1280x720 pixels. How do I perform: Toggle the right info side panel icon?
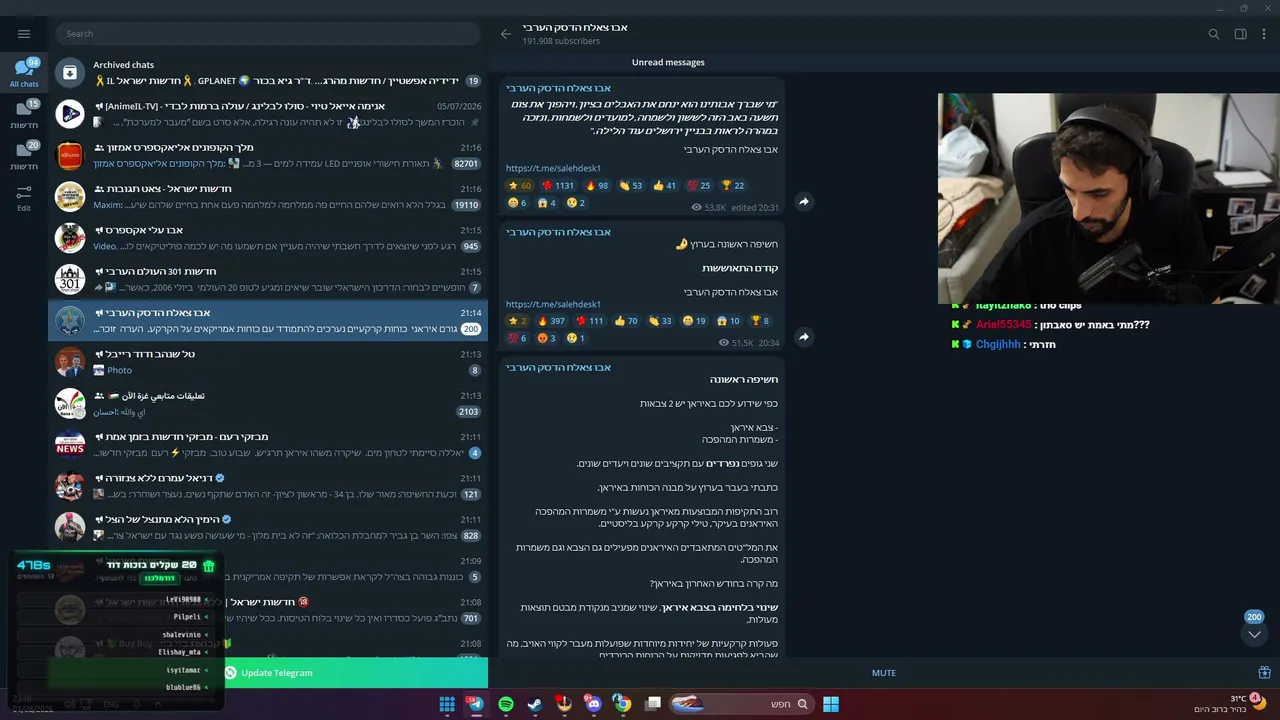(1240, 33)
